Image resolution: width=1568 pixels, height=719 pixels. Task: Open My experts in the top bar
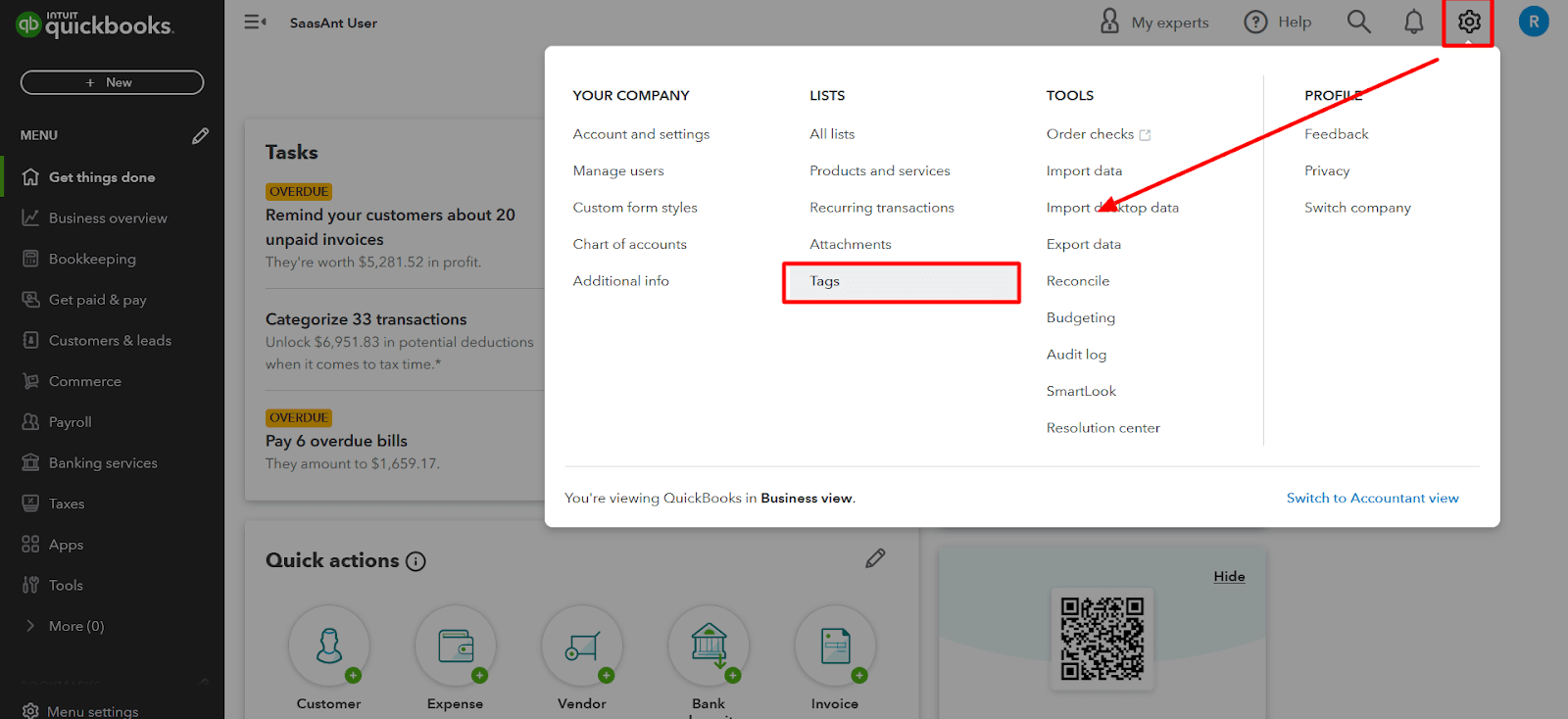(x=1154, y=22)
